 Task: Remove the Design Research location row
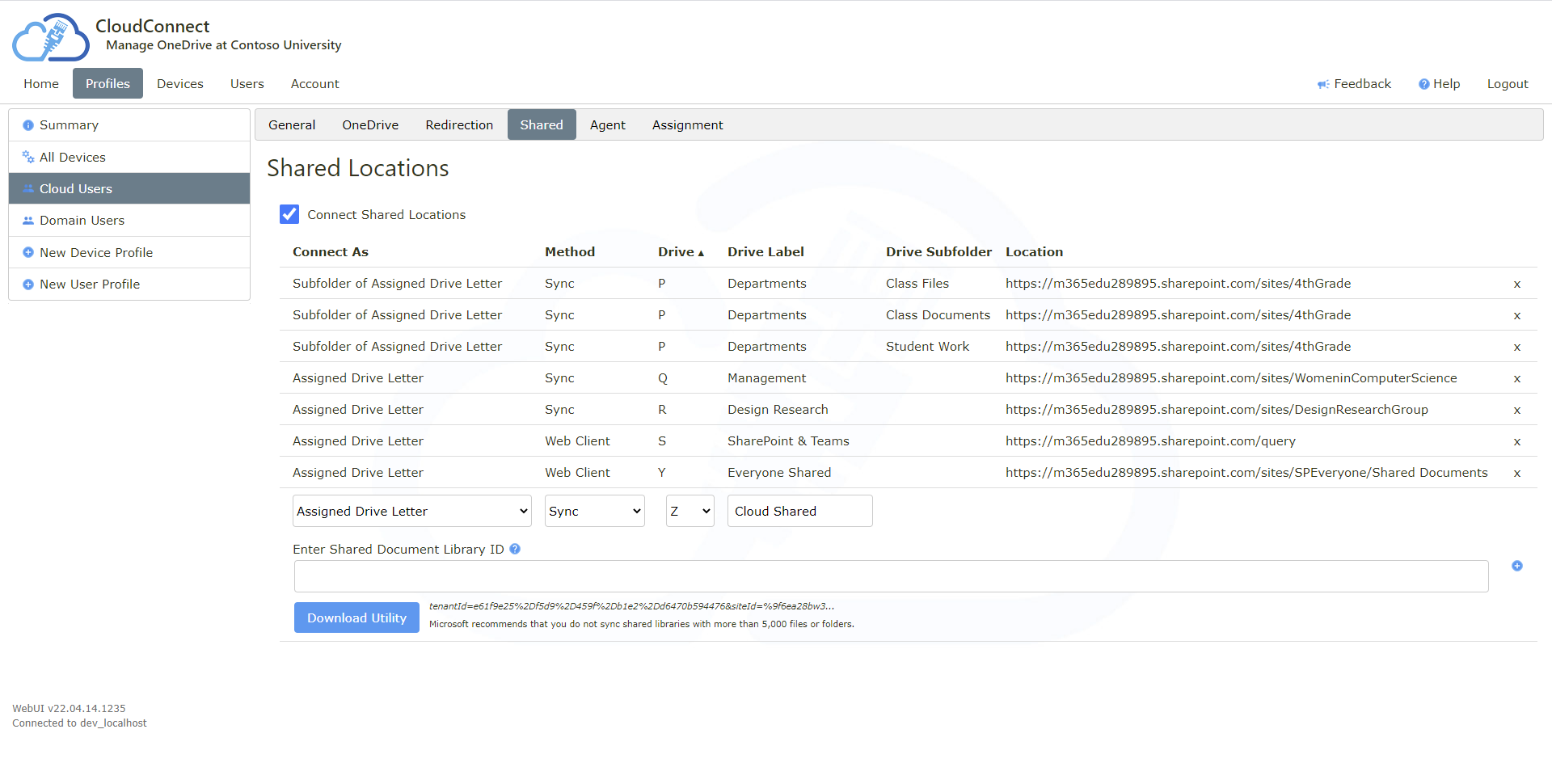(1516, 411)
